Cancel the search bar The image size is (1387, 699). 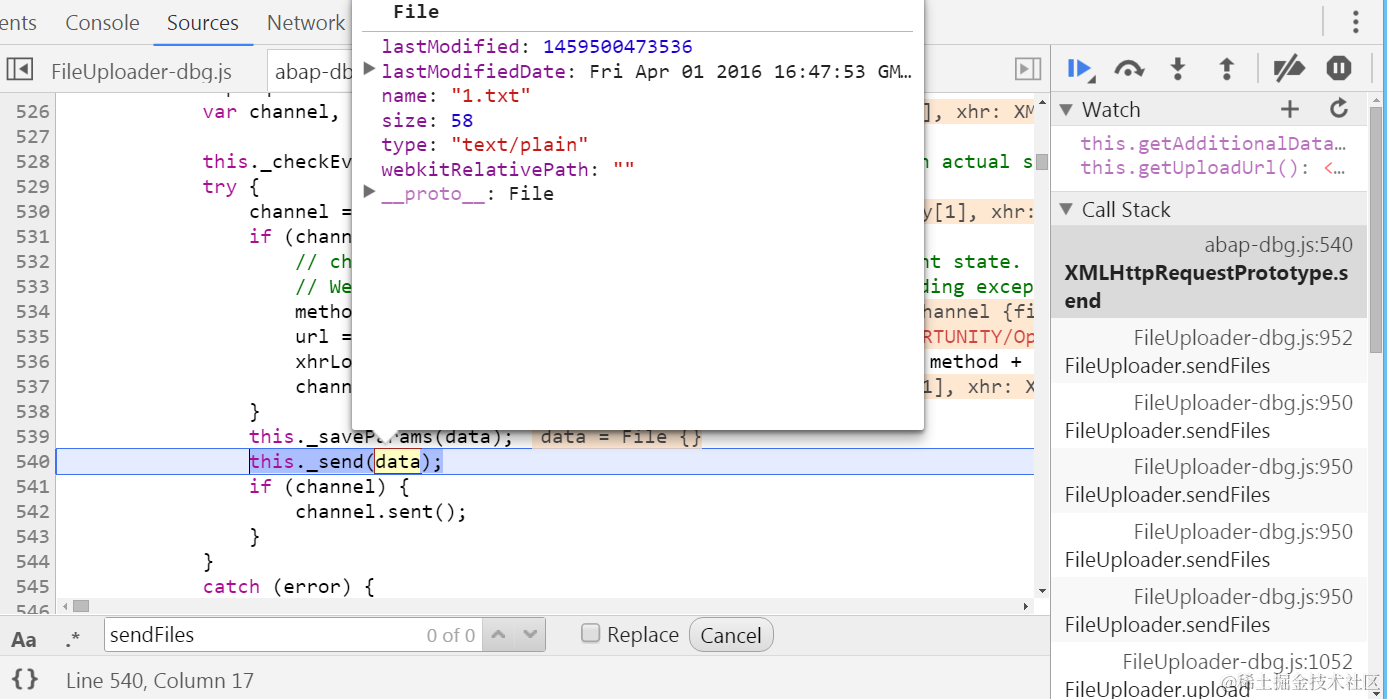(x=731, y=635)
